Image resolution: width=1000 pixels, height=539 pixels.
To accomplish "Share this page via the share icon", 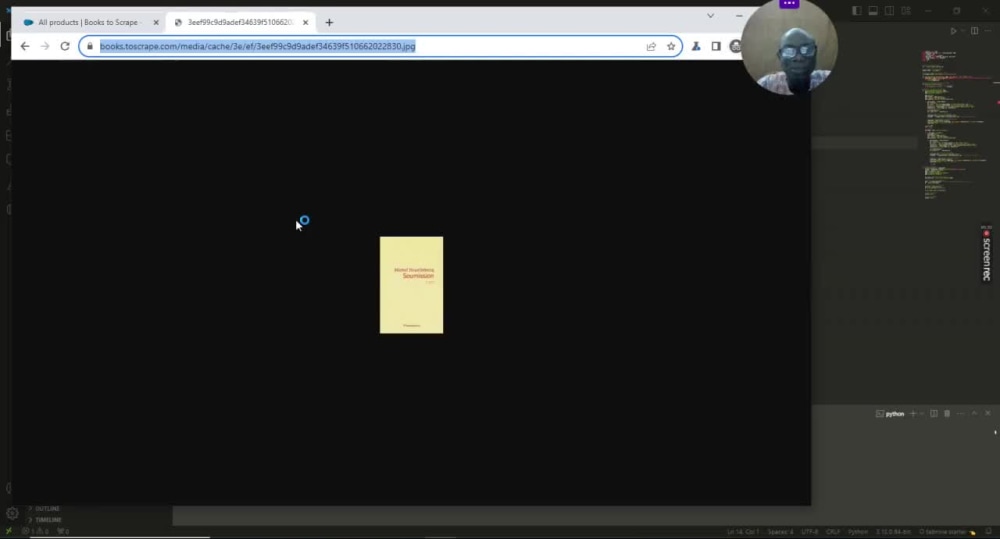I will pyautogui.click(x=651, y=46).
